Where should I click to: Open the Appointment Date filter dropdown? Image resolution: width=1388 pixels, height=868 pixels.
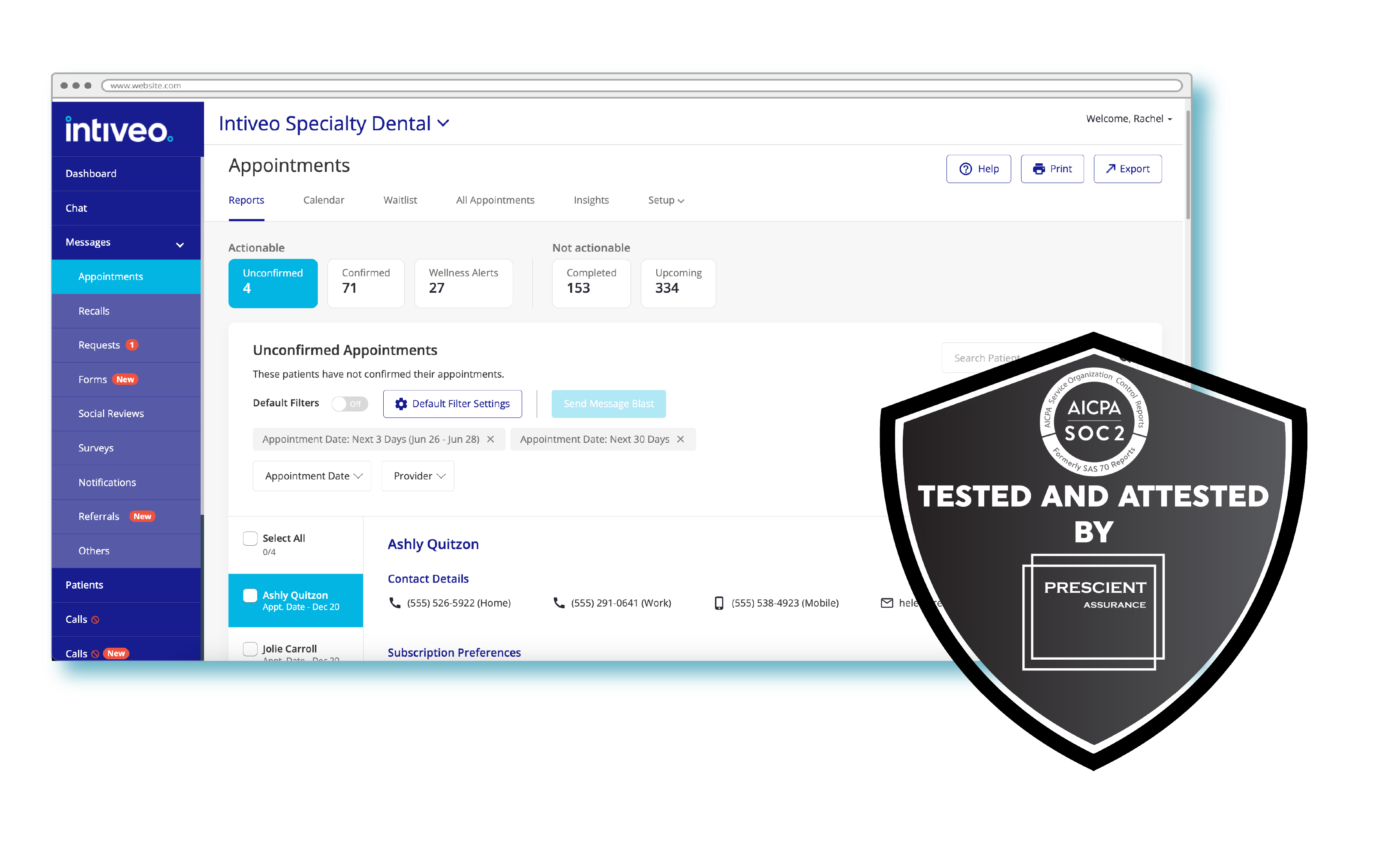[312, 476]
